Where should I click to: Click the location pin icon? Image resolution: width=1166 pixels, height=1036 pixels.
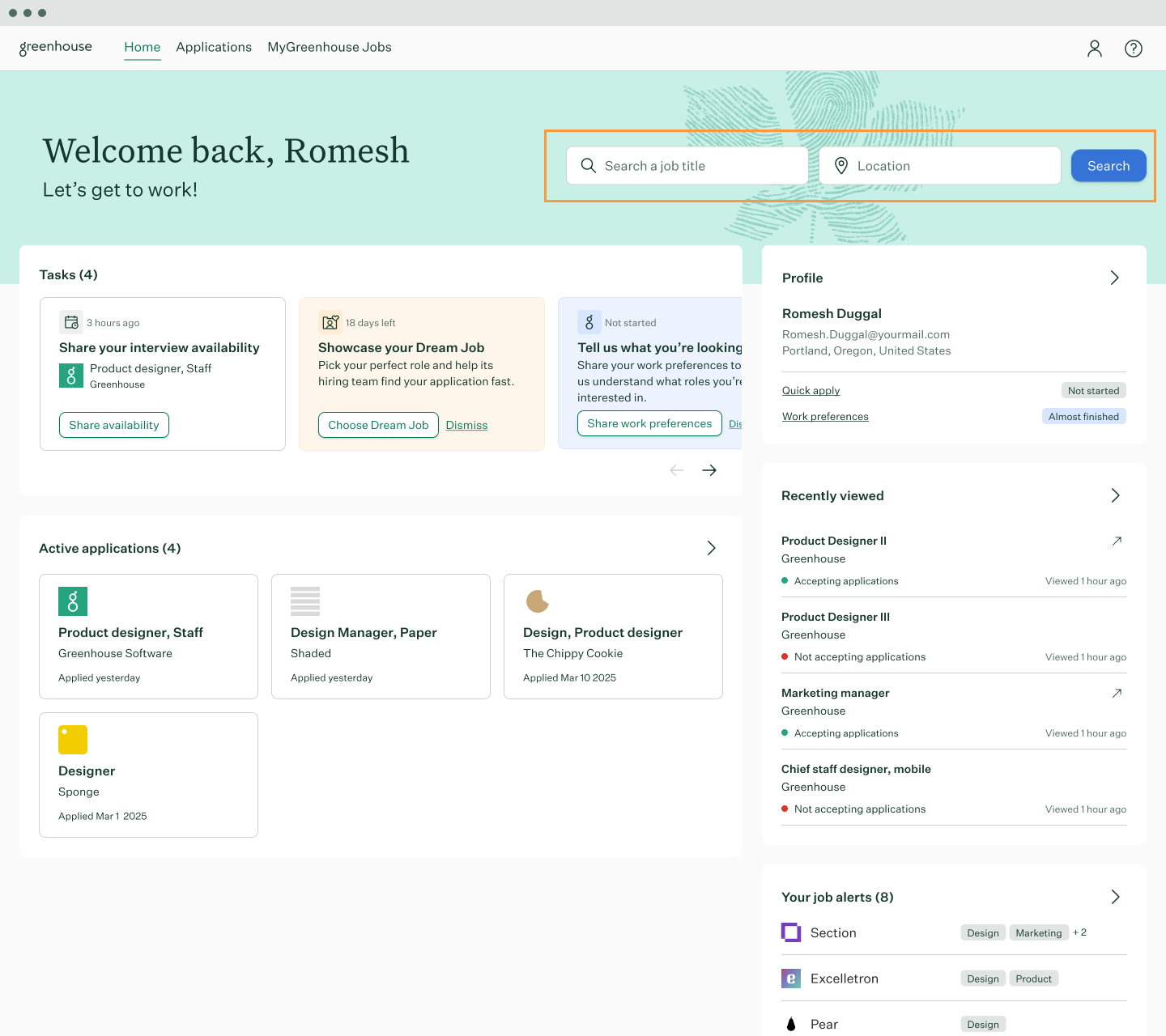click(841, 166)
